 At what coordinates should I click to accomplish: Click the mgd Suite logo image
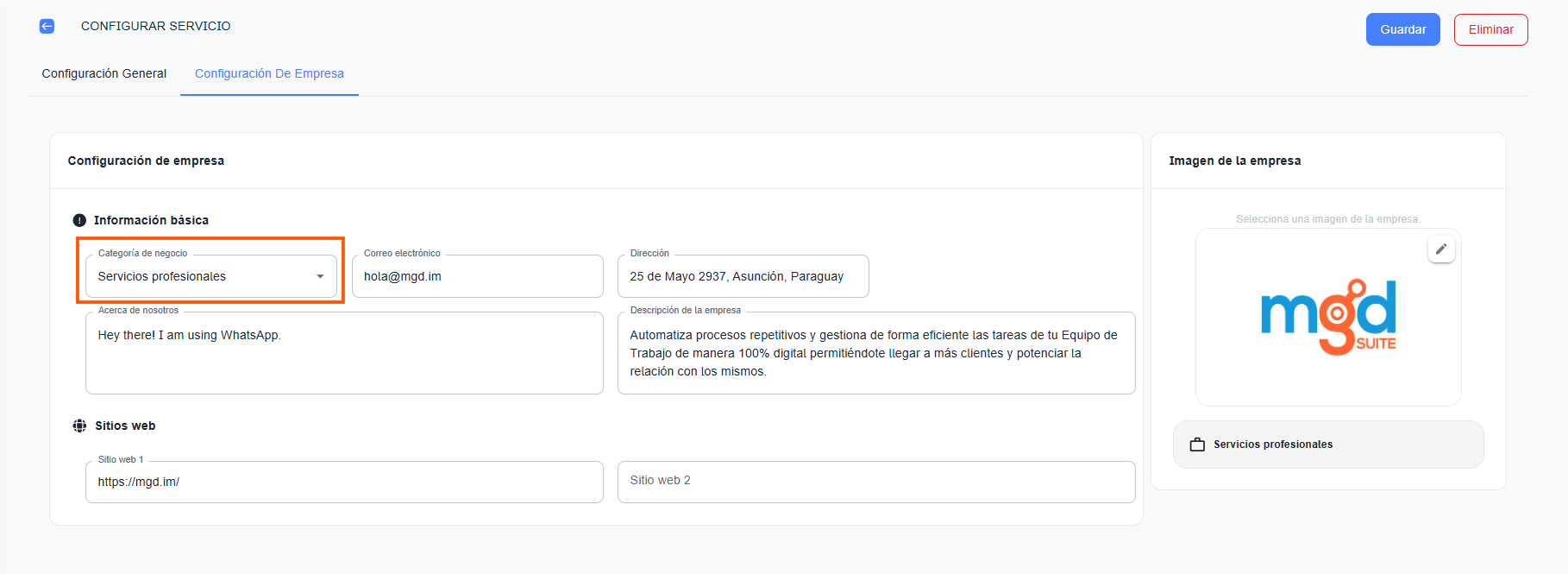1328,317
